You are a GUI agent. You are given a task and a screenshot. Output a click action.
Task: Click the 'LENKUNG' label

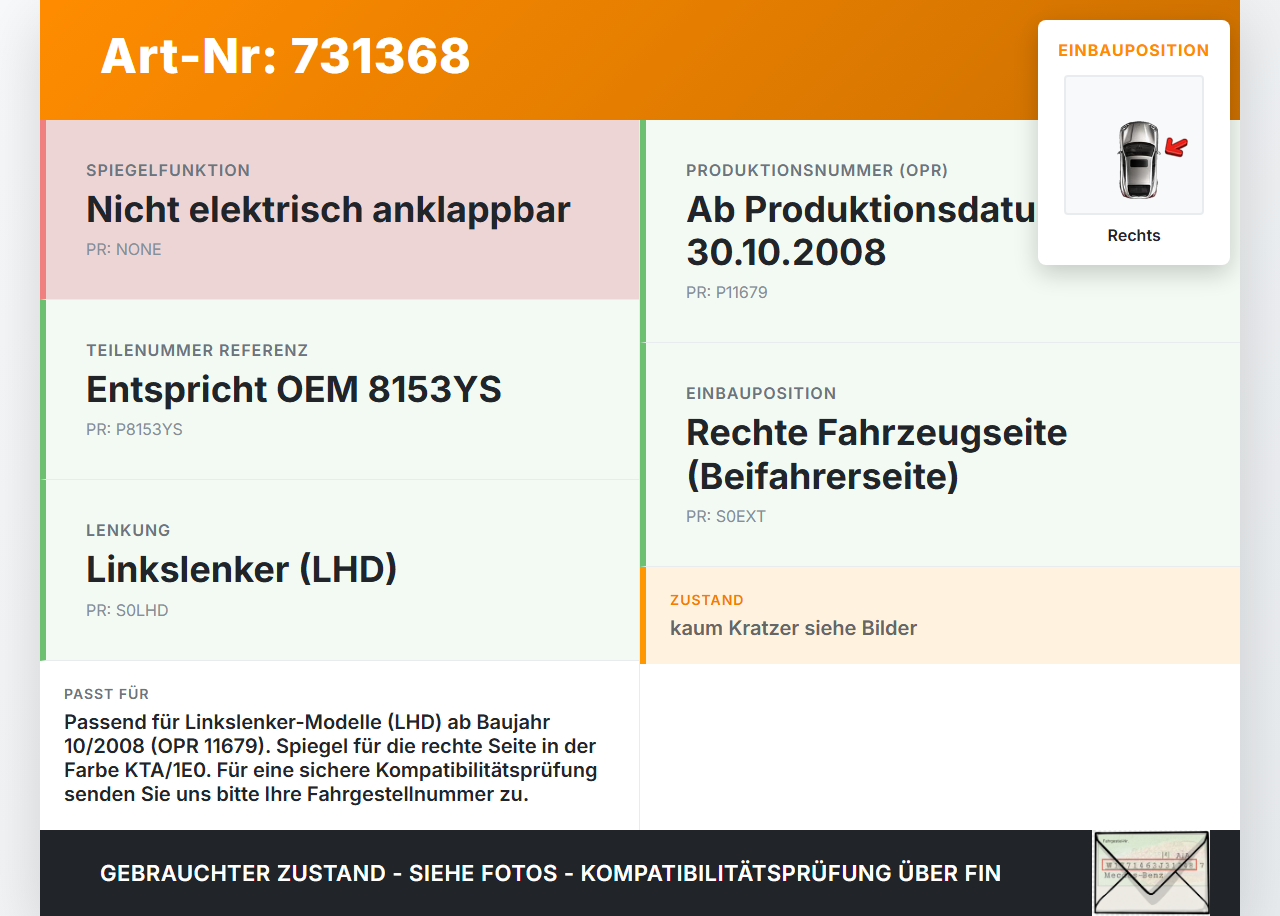pyautogui.click(x=128, y=530)
